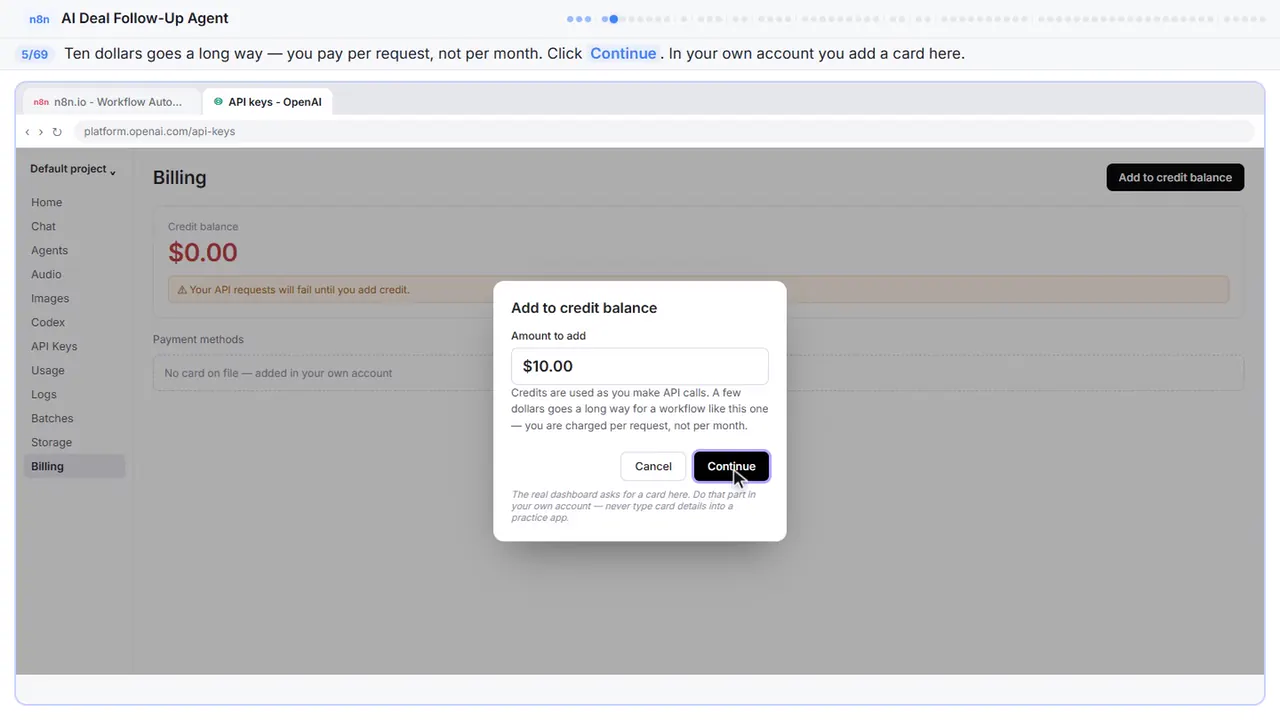This screenshot has height=720, width=1280.
Task: Open the Default project dropdown
Action: 73,169
